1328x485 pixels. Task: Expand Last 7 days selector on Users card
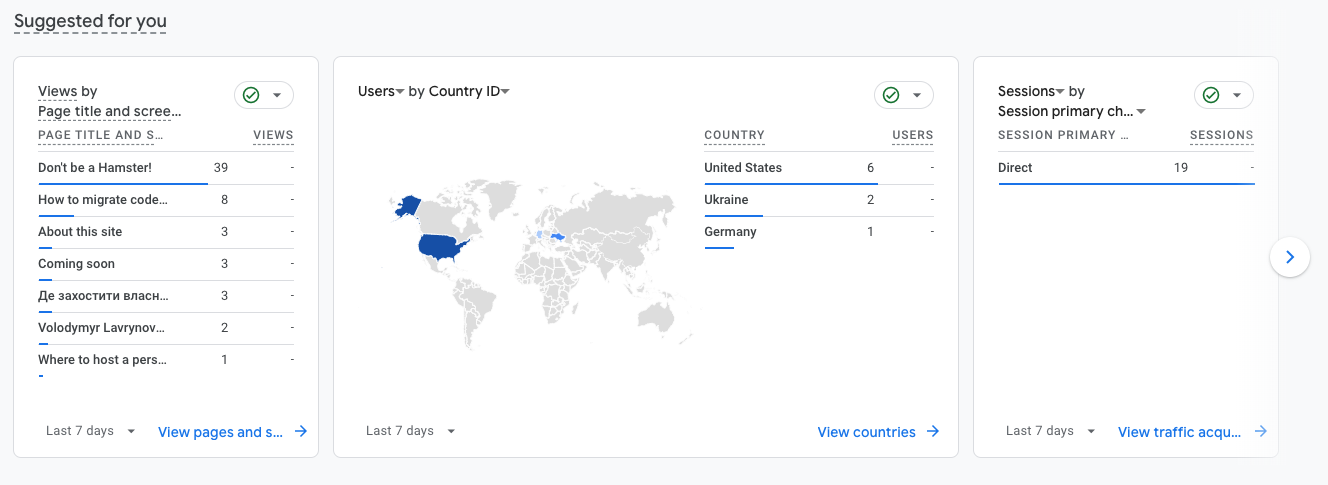coord(411,431)
